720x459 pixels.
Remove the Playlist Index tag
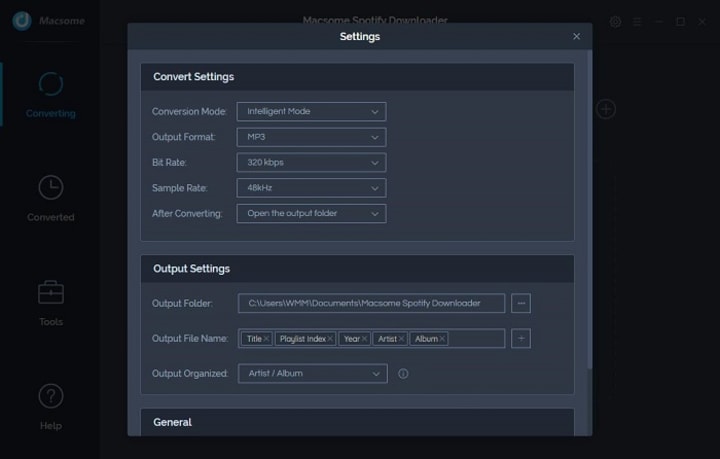pos(330,339)
